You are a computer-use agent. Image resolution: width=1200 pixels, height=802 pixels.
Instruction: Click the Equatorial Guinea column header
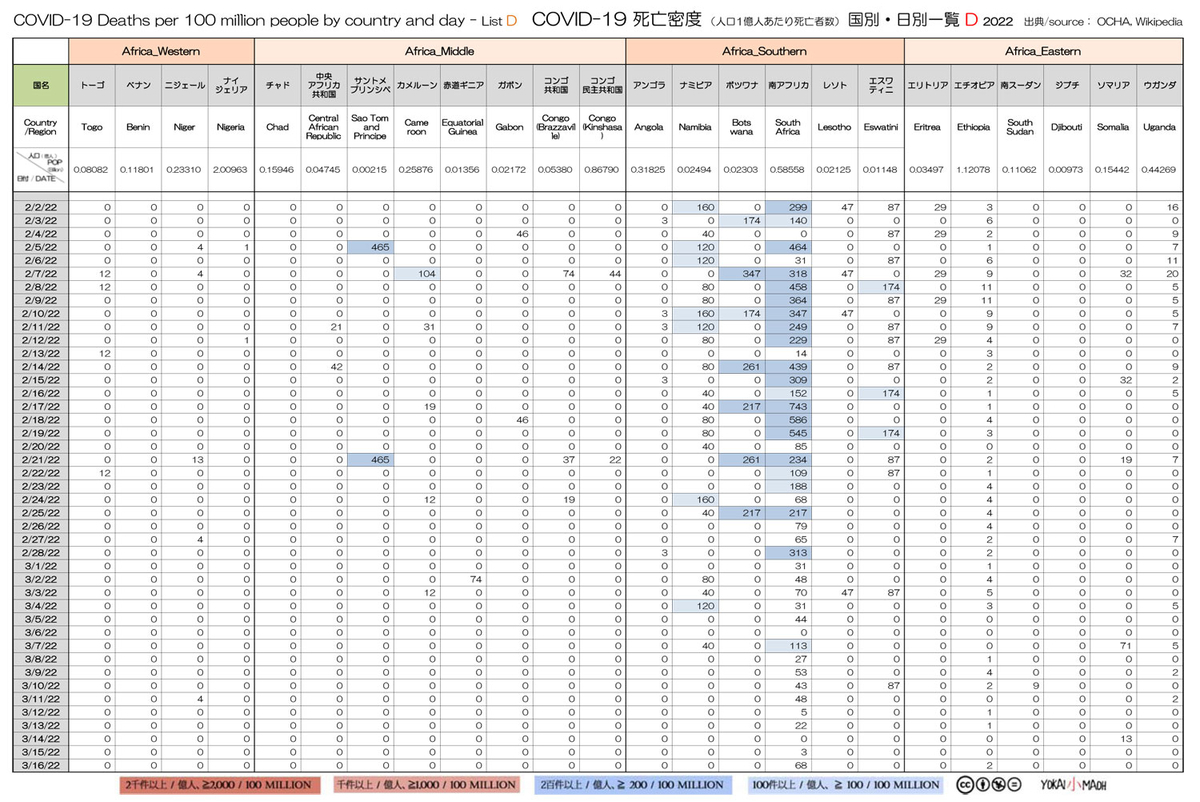(x=463, y=127)
